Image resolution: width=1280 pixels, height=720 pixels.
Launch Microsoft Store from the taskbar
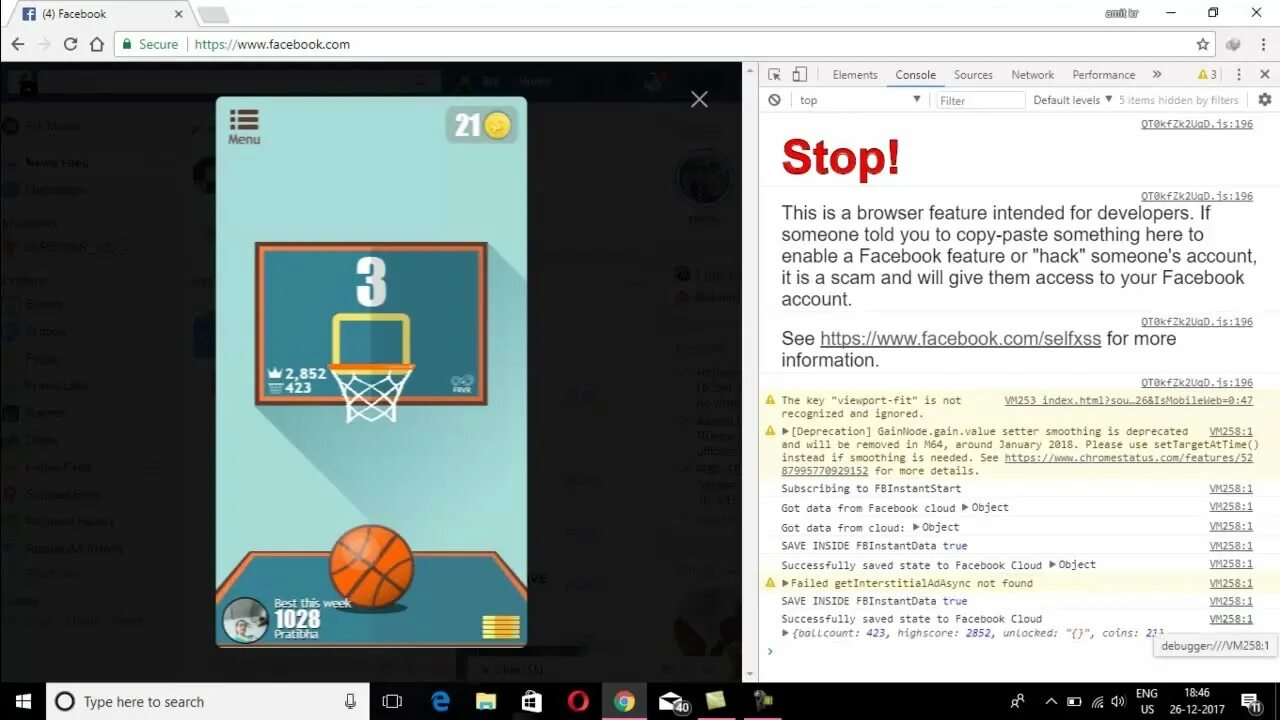(x=532, y=701)
